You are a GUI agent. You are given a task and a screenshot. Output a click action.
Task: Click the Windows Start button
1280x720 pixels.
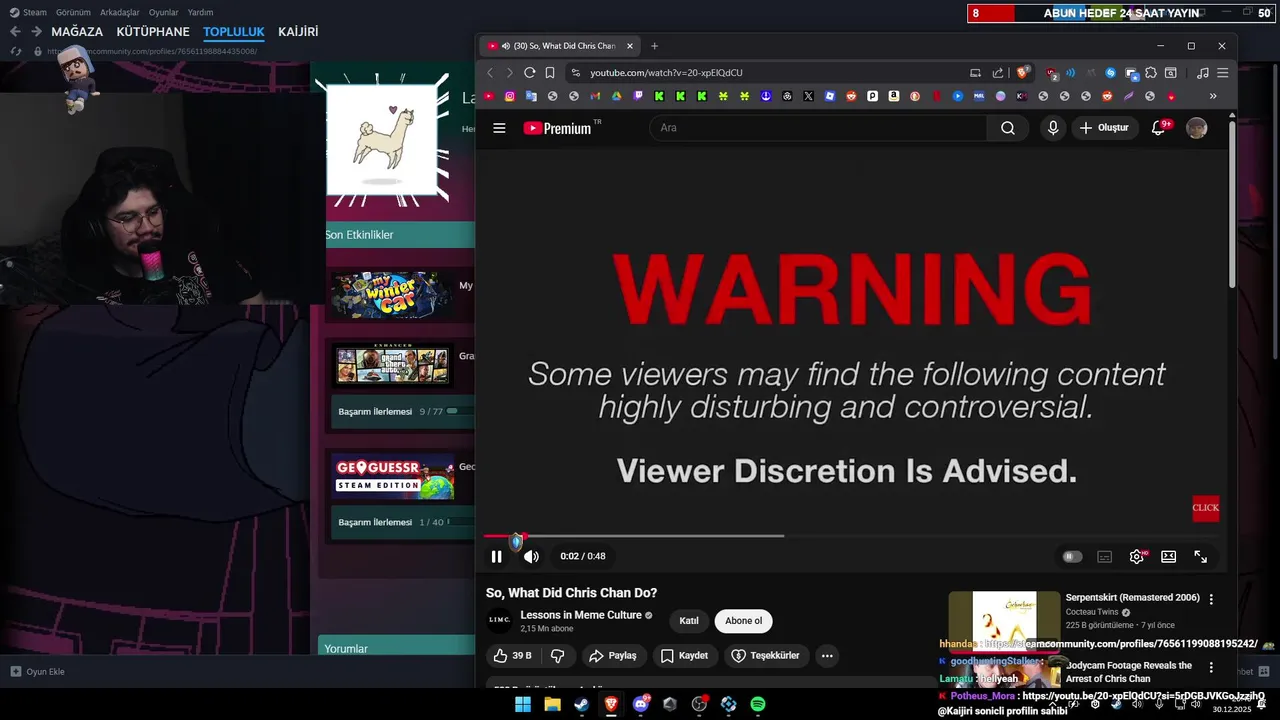pyautogui.click(x=523, y=704)
